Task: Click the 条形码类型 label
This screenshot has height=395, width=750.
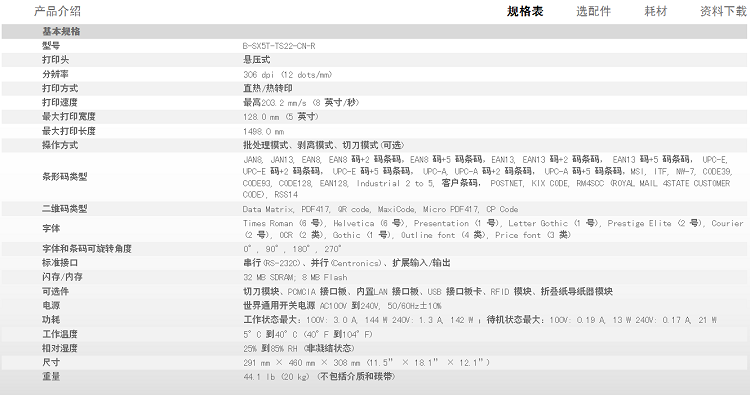Action: point(65,176)
